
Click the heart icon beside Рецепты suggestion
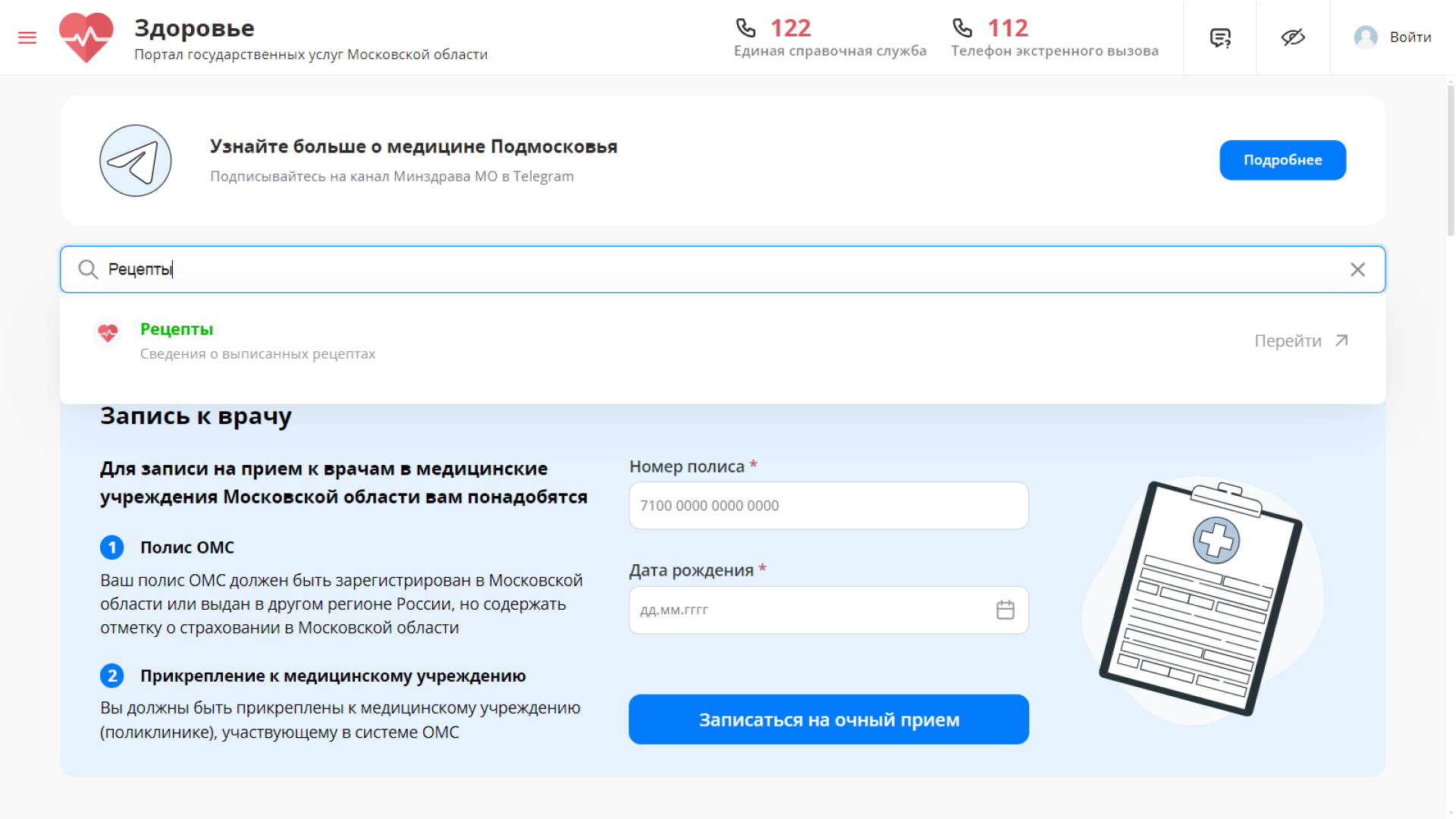click(x=108, y=334)
